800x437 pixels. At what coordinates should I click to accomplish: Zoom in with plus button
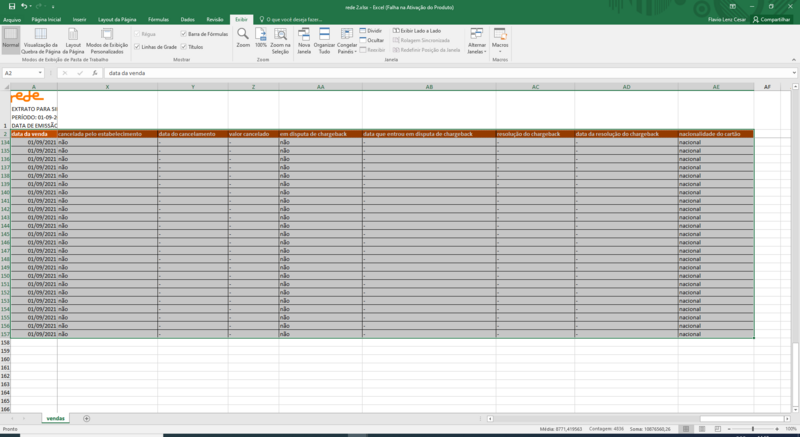pyautogui.click(x=777, y=429)
